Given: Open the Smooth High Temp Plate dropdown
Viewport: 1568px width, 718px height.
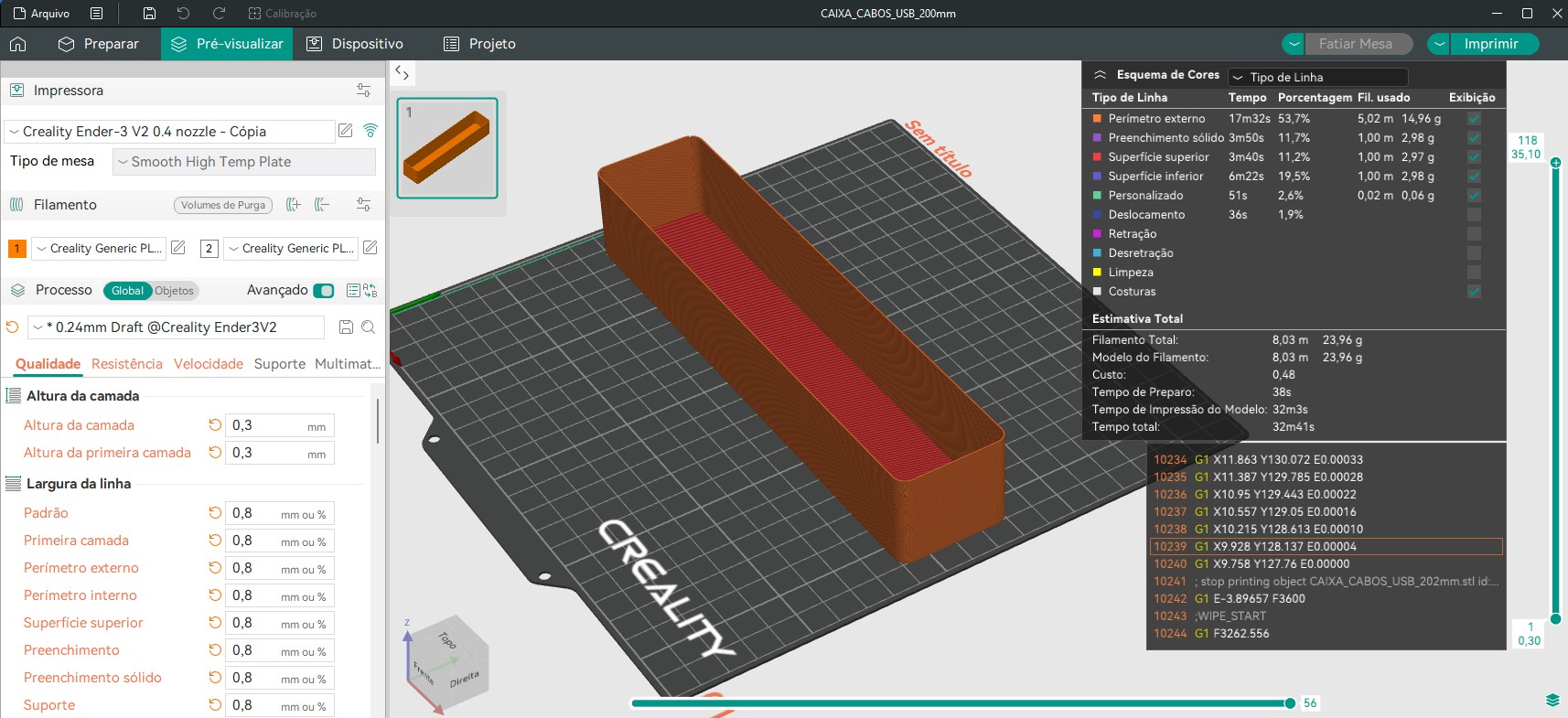Looking at the screenshot, I should click(243, 162).
